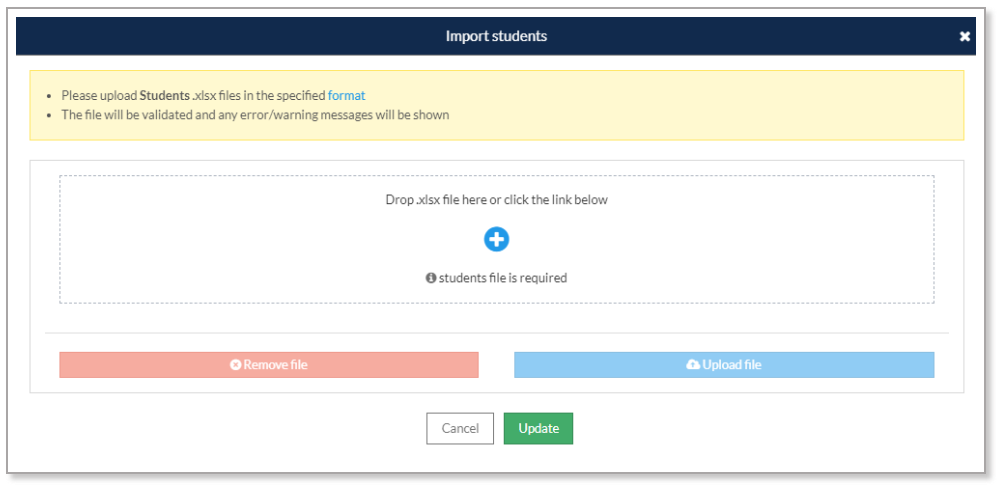Open the specified format link
Viewport: 1000px width, 488px height.
[346, 96]
